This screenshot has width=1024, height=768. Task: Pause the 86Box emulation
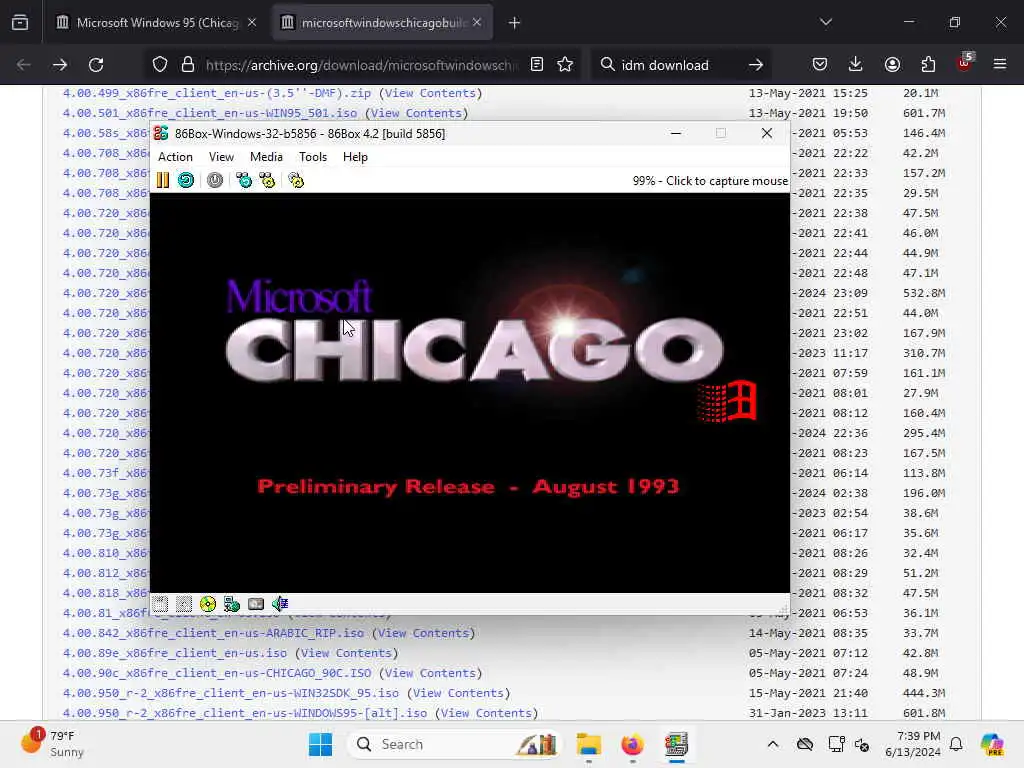(163, 180)
